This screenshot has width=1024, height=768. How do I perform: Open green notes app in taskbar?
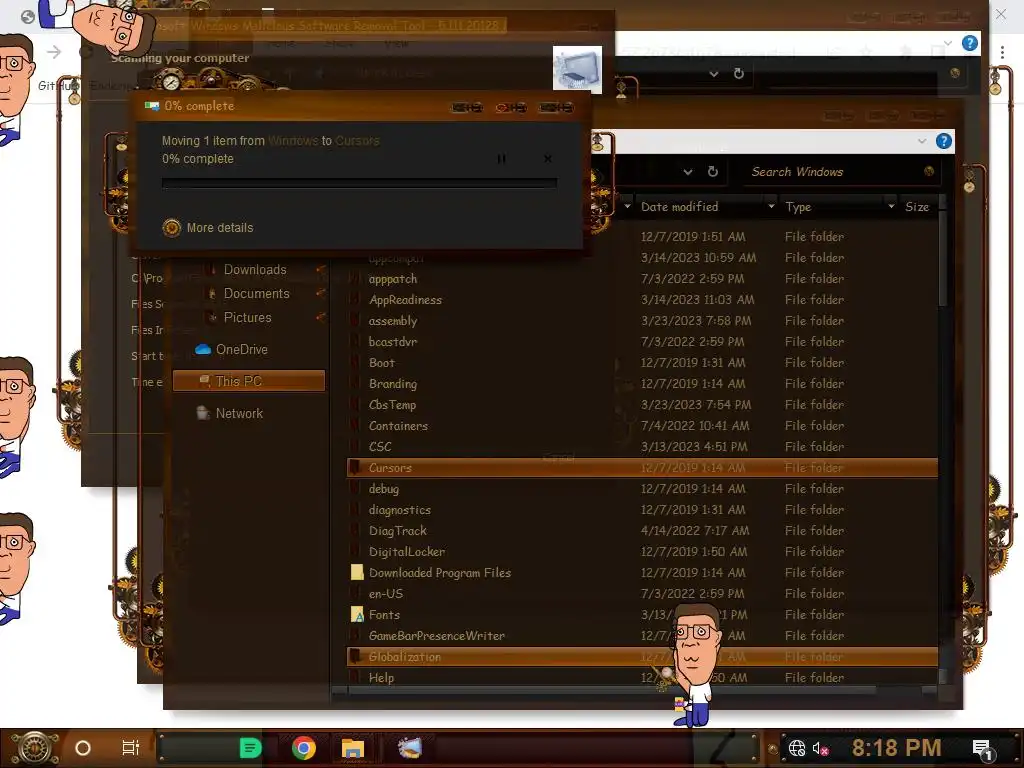(250, 748)
